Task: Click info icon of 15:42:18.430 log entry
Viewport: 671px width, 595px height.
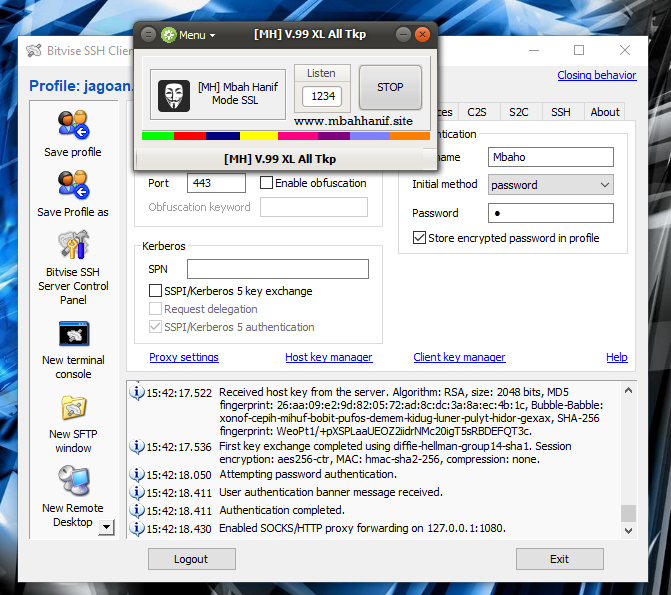Action: (137, 528)
